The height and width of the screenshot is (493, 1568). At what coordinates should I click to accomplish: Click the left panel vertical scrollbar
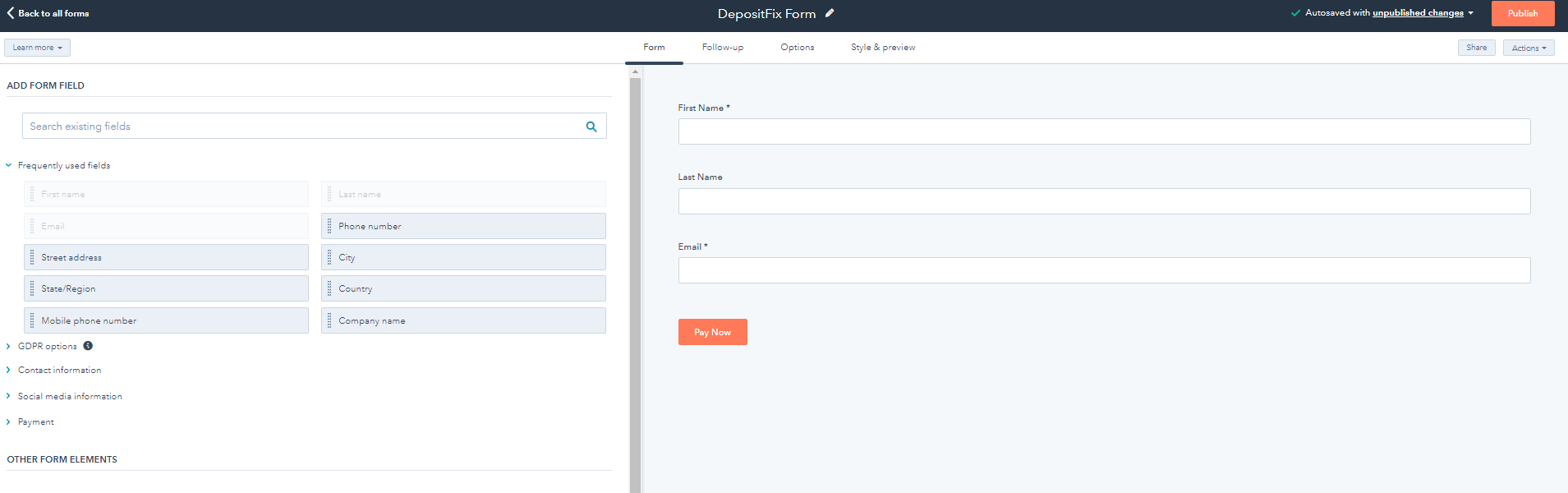click(635, 285)
